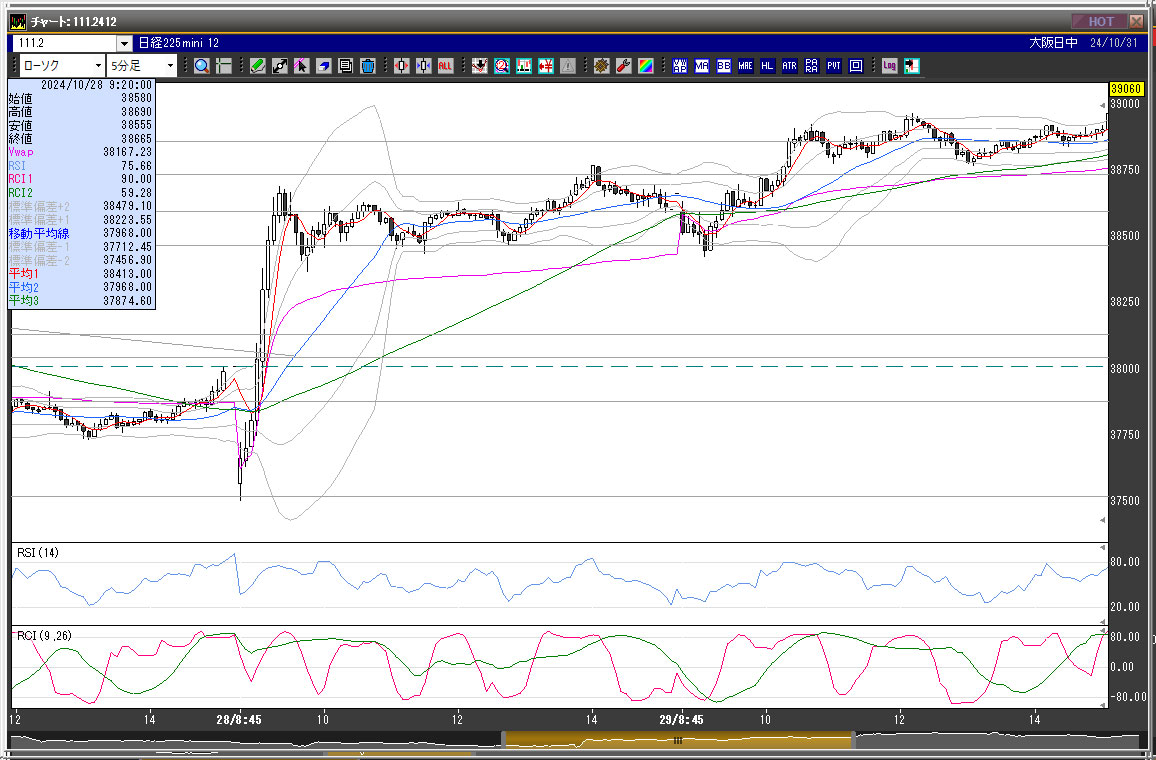Viewport: 1156px width, 760px height.
Task: Toggle the VWAP indicator button
Action: pyautogui.click(x=680, y=66)
